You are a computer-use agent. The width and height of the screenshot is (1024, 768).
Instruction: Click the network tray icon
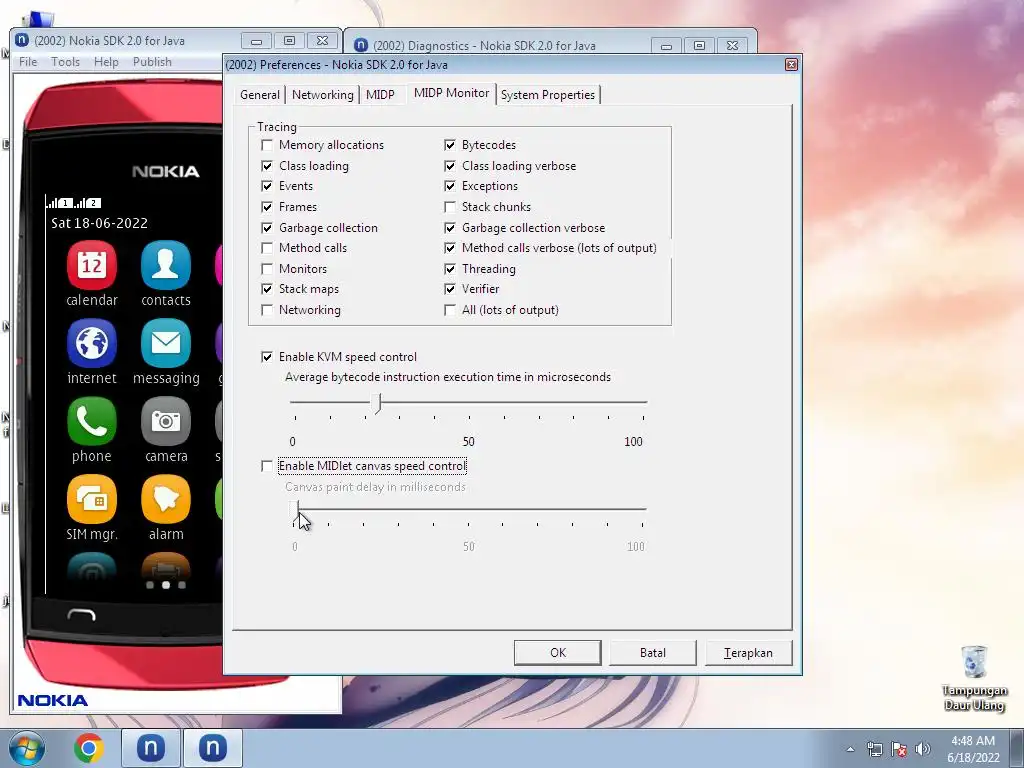click(x=874, y=749)
